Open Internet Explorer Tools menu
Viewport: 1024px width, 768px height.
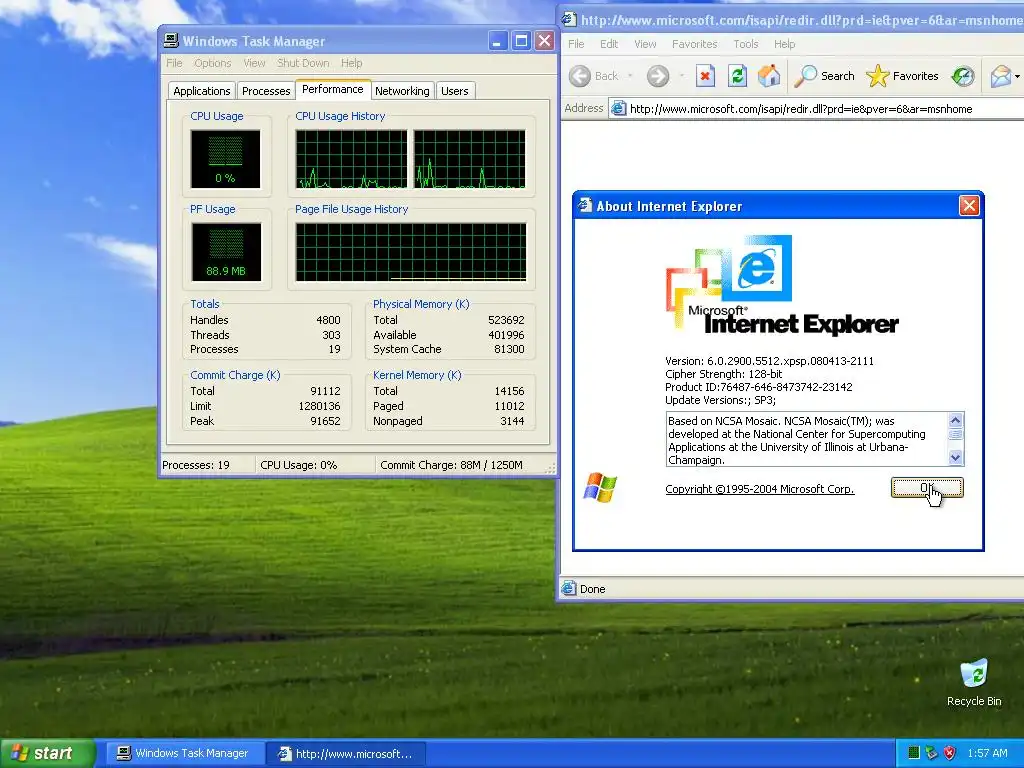coord(745,44)
